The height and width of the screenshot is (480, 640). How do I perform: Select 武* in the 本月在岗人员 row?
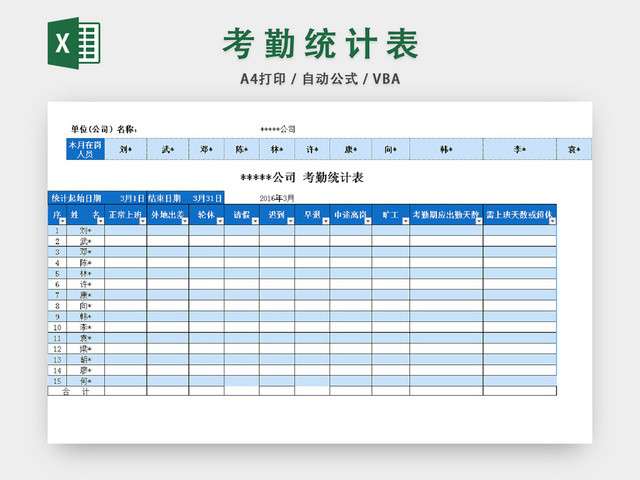click(x=168, y=149)
